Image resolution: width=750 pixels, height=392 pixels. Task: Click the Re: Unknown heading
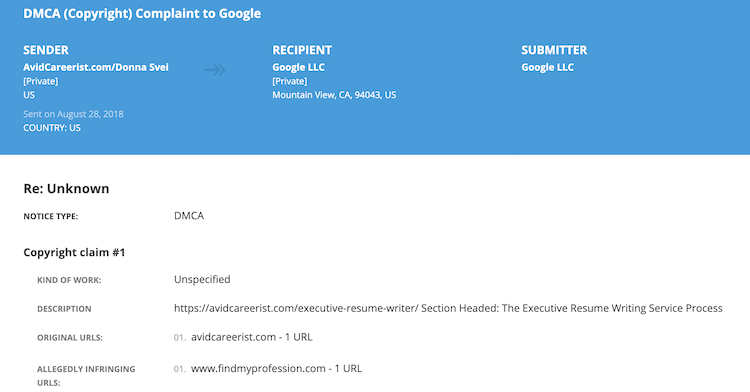point(66,188)
